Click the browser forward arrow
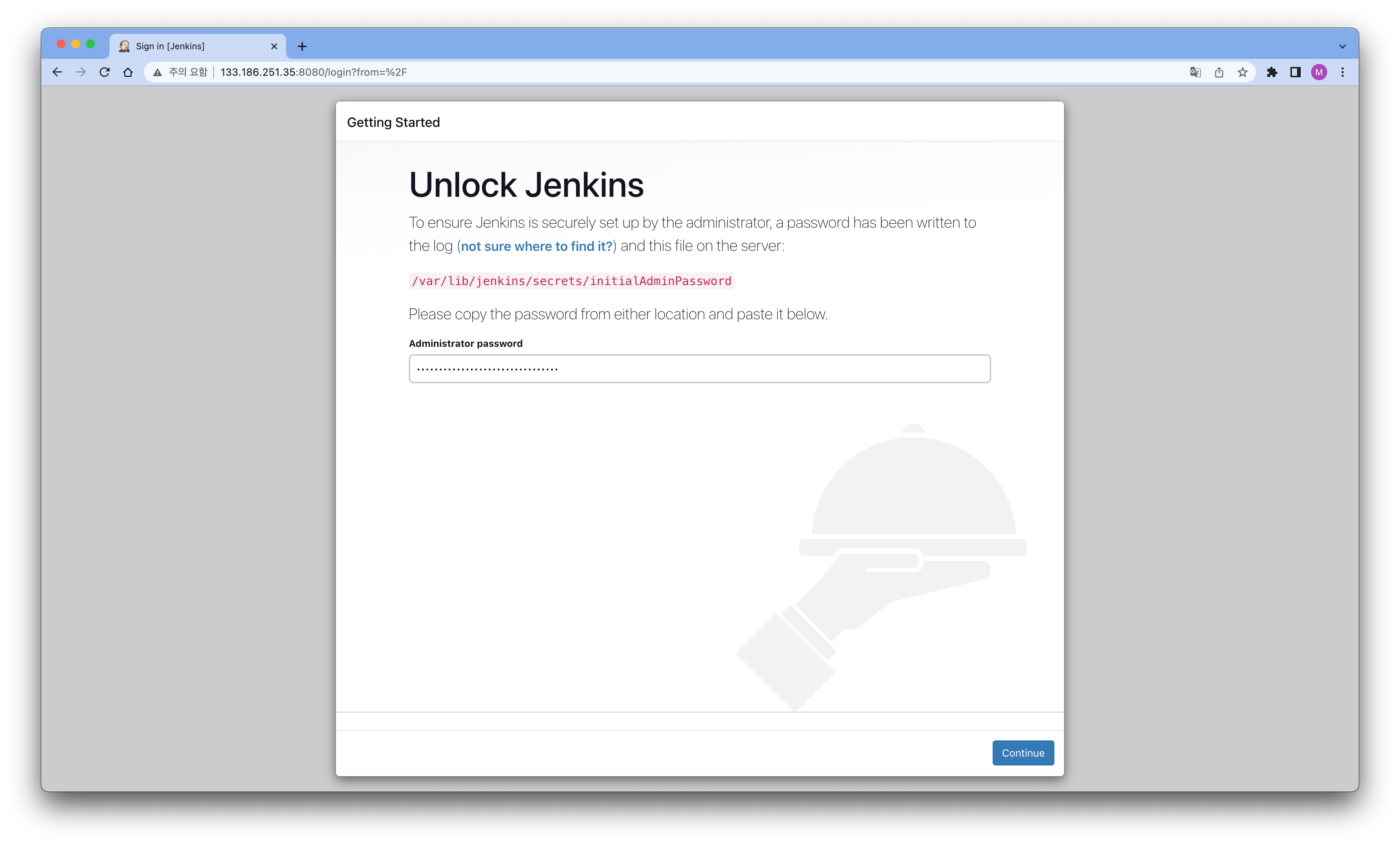 pos(81,72)
